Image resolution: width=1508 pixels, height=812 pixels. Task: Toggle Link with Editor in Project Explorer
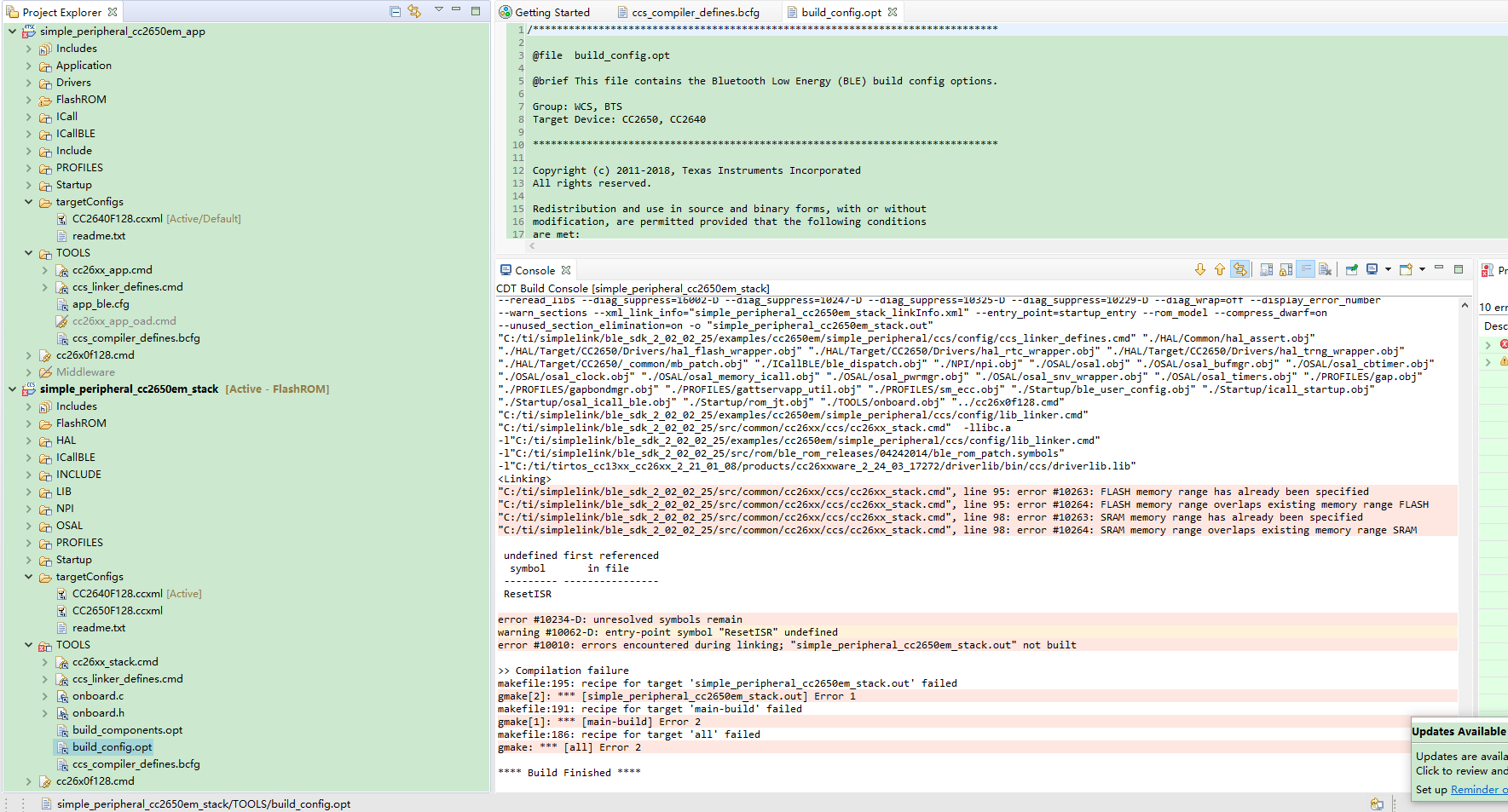pos(414,12)
